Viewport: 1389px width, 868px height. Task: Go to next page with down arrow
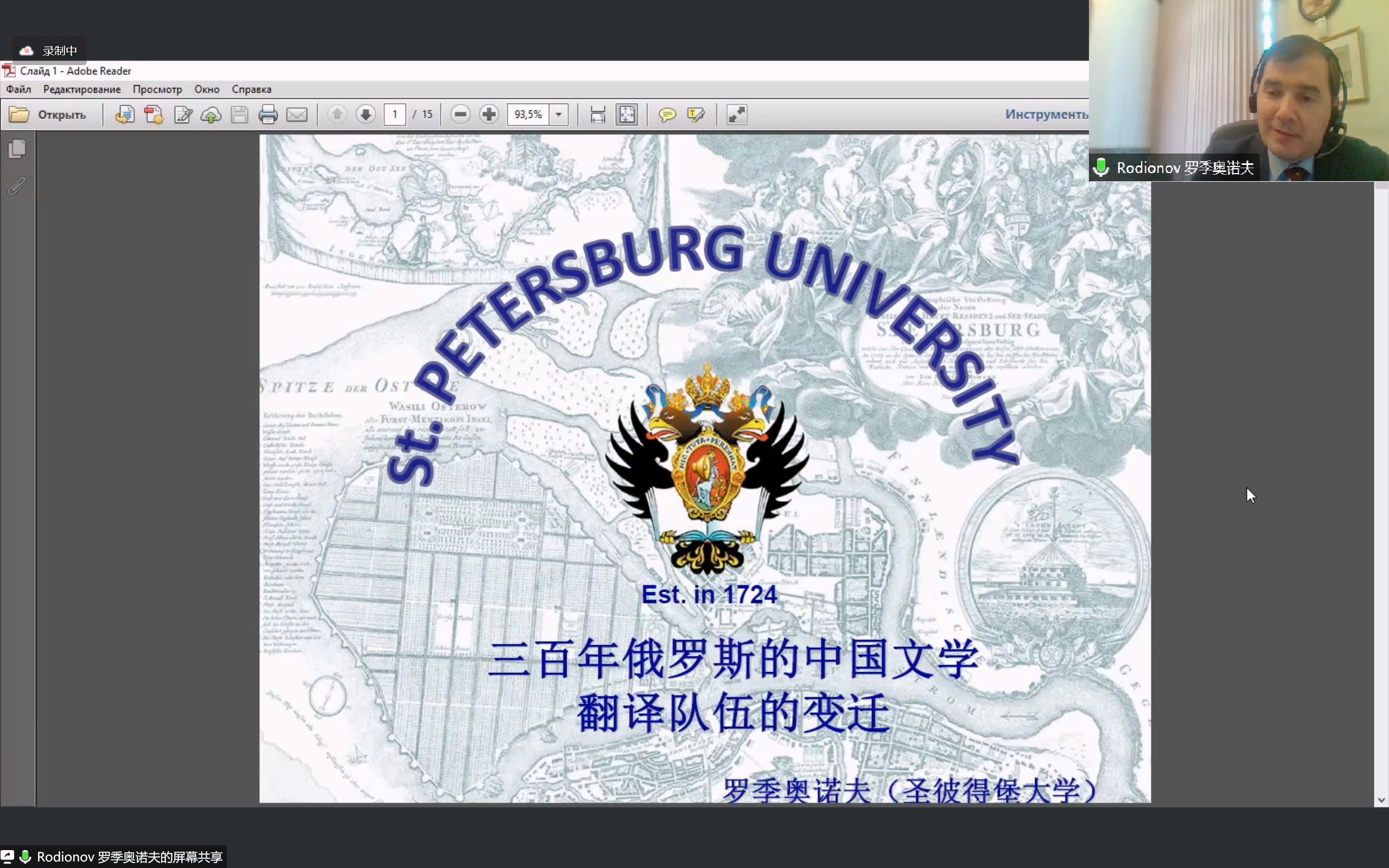tap(366, 115)
